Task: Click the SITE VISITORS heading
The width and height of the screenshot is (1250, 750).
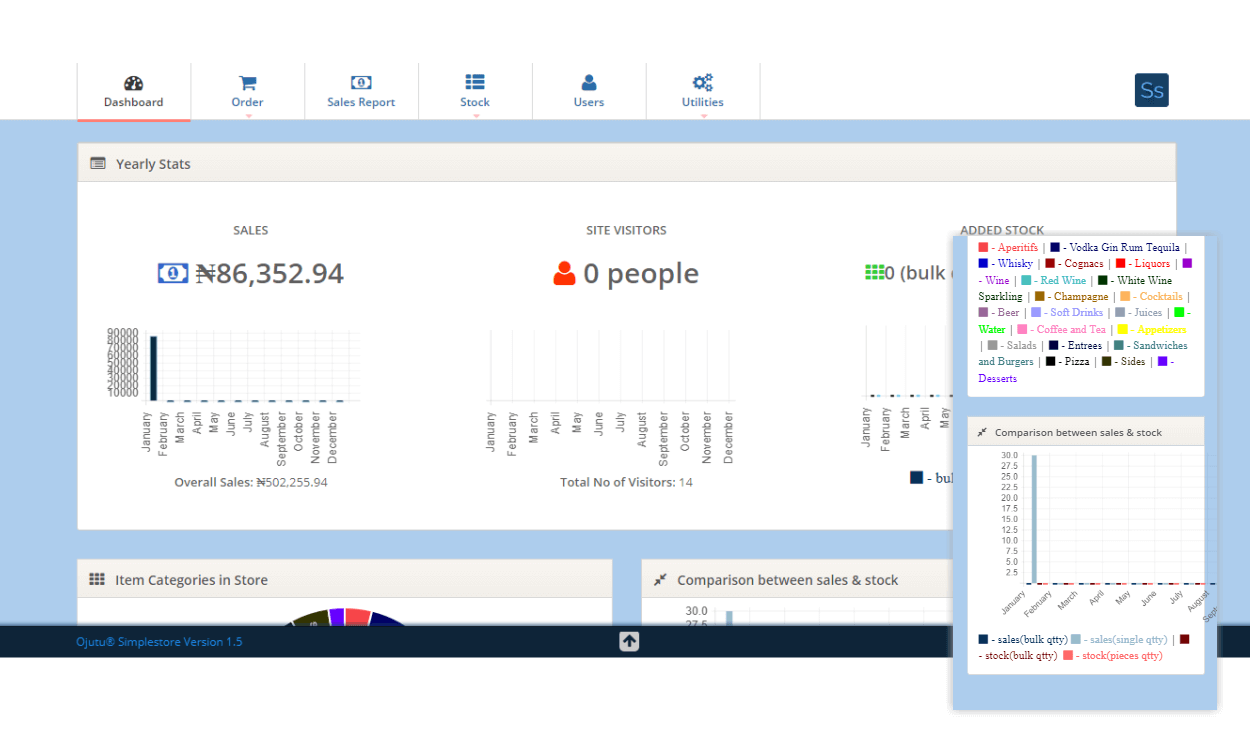Action: coord(626,230)
